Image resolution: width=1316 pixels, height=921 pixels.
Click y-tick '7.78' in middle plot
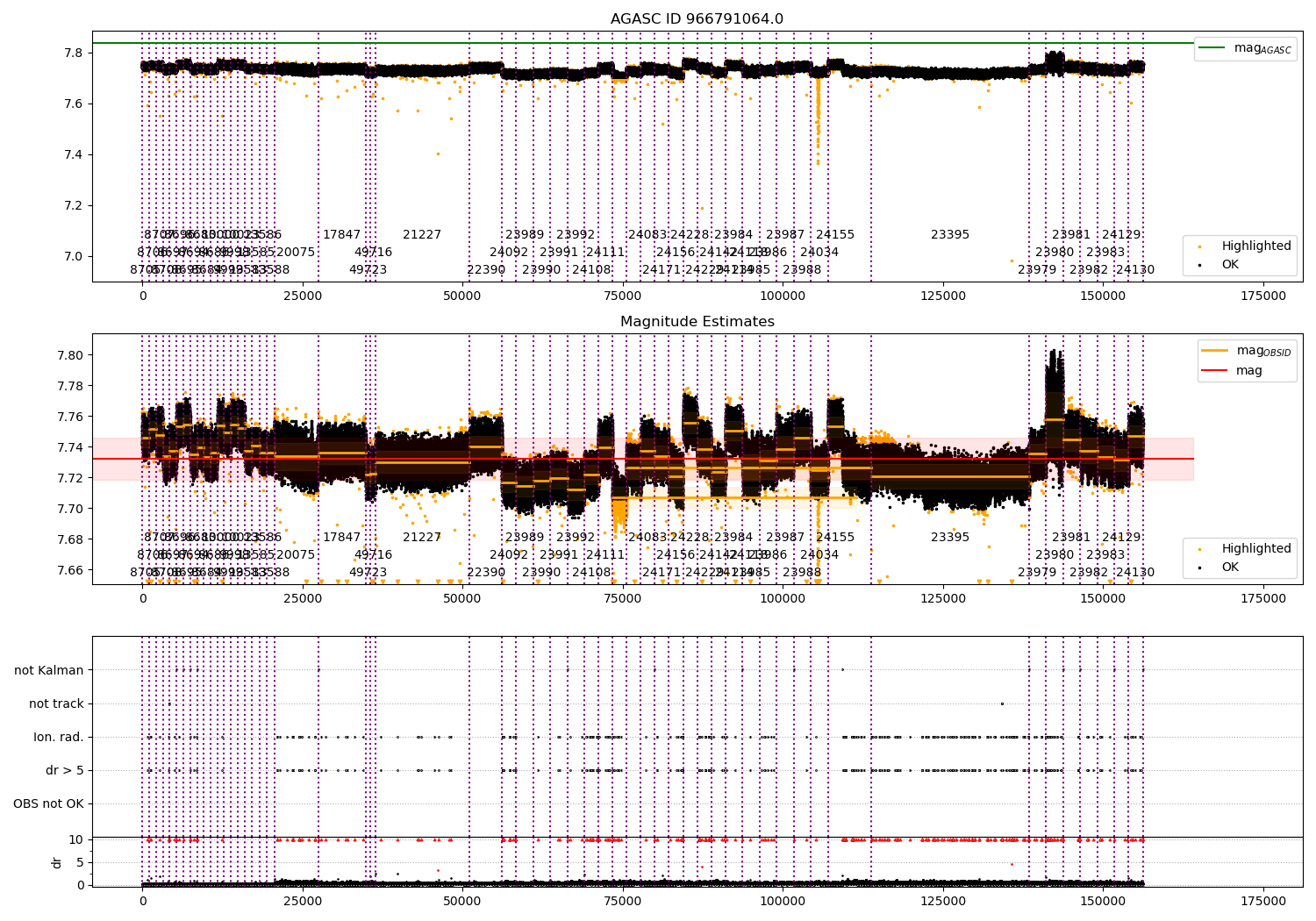tap(70, 386)
